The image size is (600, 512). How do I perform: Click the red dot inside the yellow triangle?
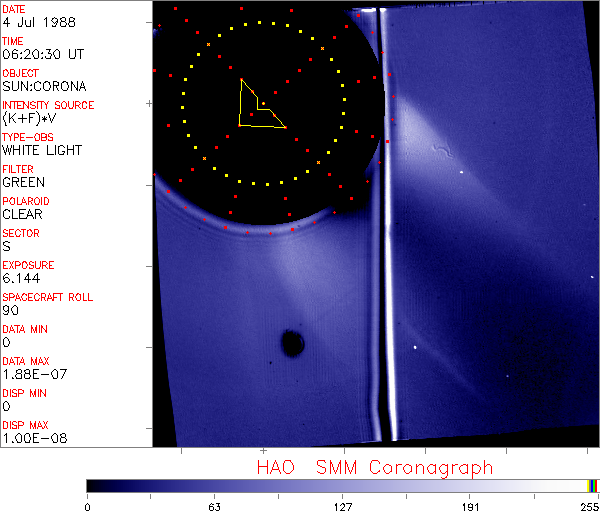click(x=263, y=104)
